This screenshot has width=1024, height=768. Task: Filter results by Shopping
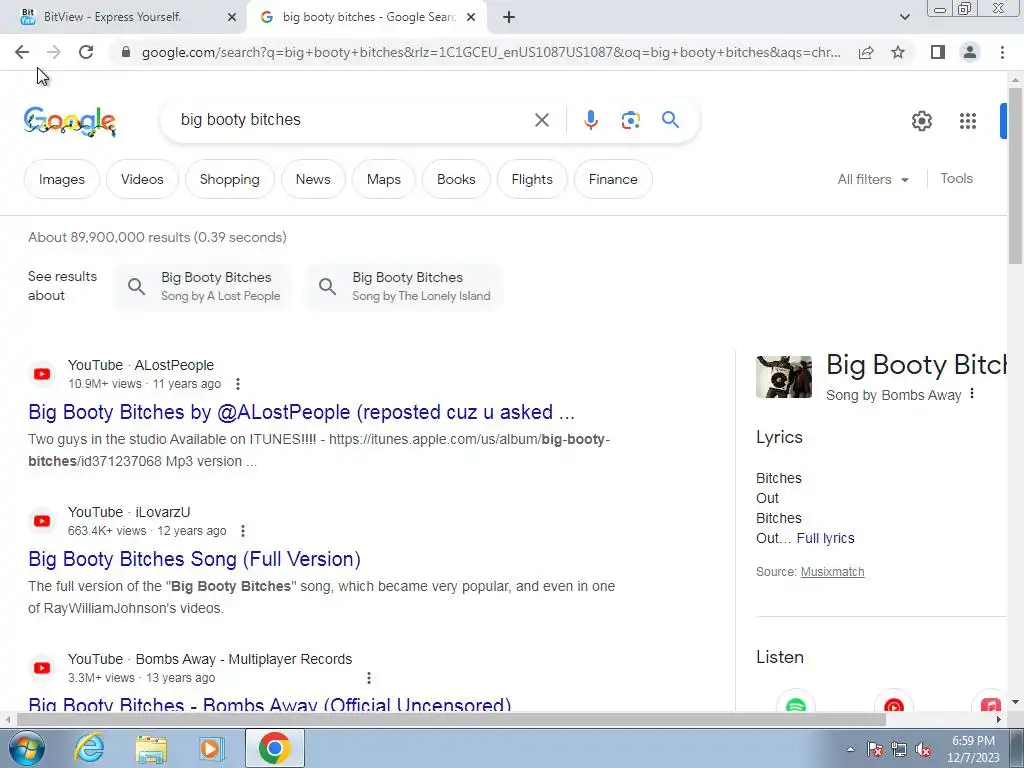click(229, 180)
